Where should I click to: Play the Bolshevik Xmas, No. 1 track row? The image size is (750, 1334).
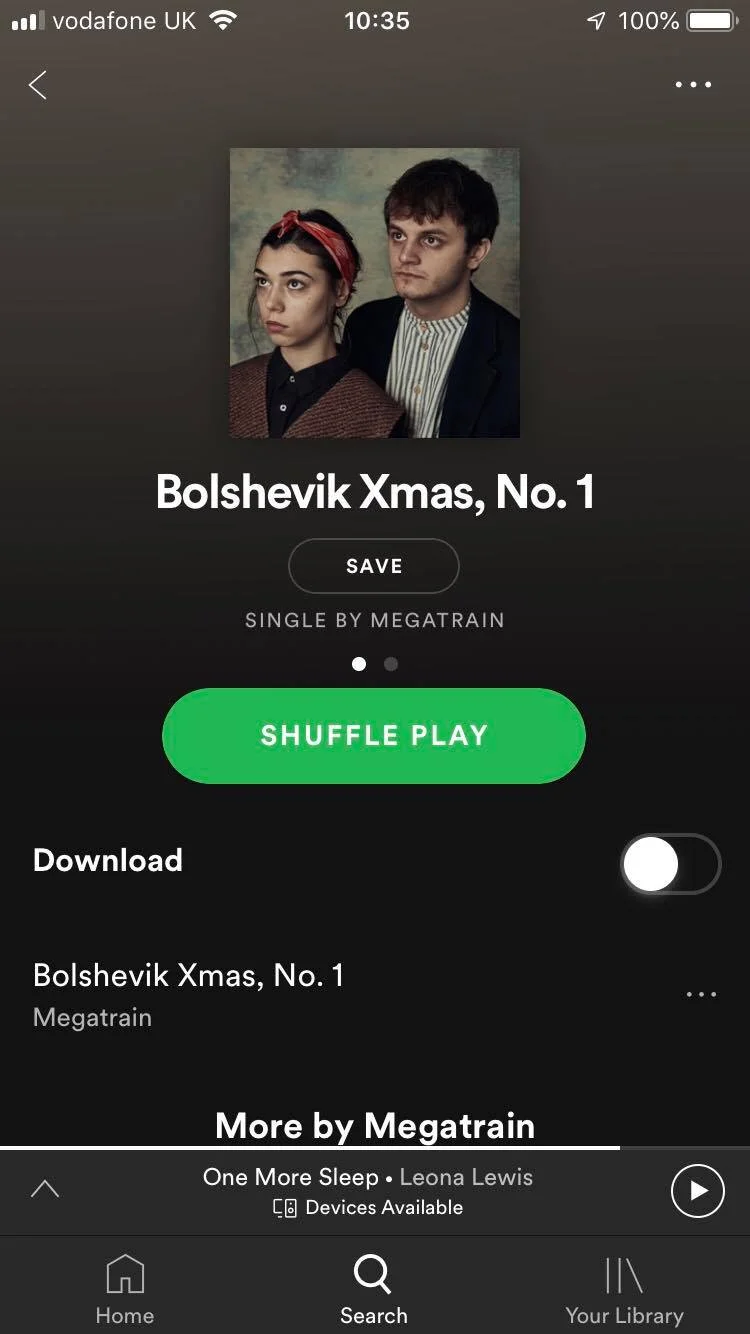pos(340,995)
